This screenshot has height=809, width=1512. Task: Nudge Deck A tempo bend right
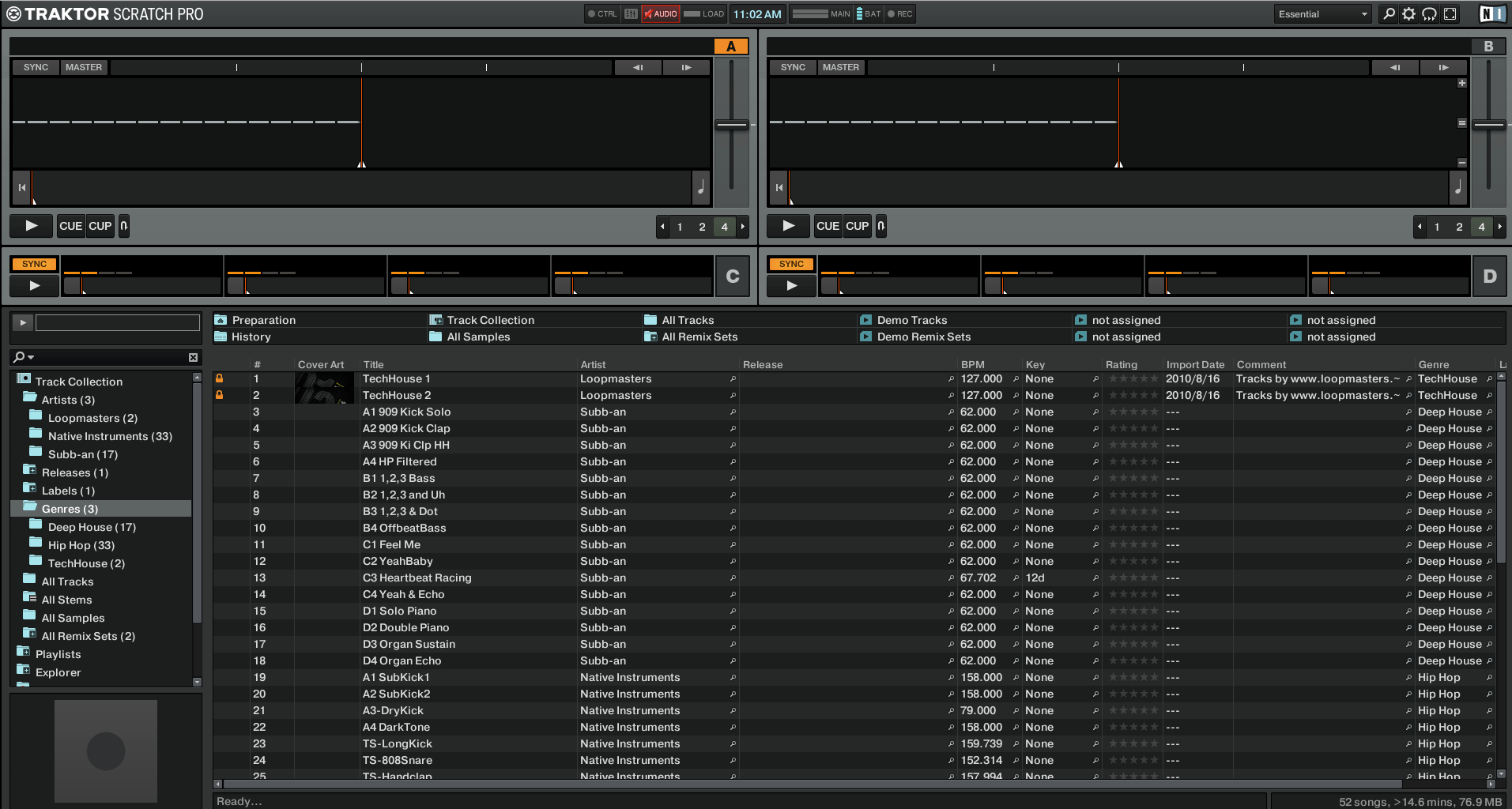point(686,68)
